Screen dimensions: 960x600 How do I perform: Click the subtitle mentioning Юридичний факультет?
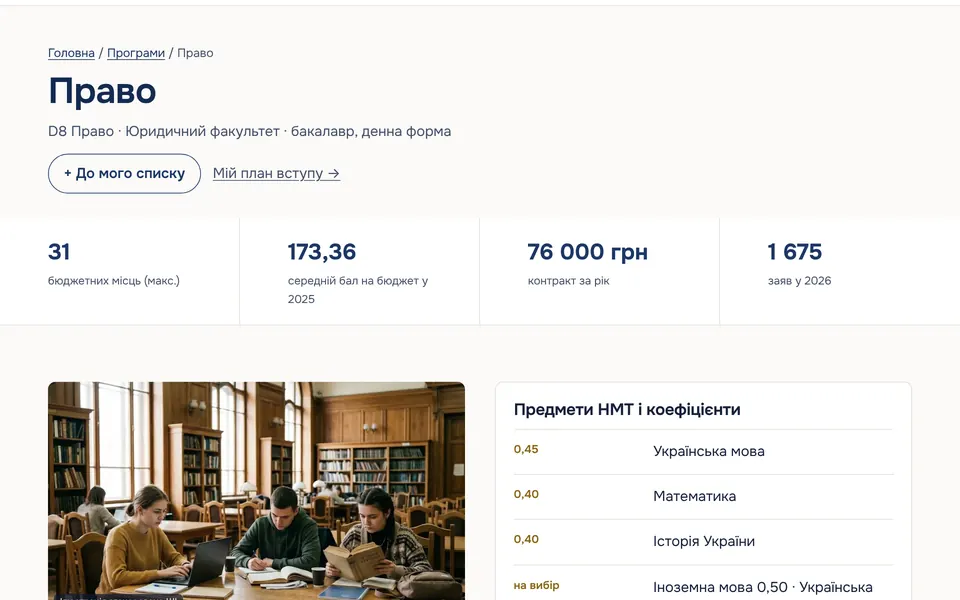249,131
